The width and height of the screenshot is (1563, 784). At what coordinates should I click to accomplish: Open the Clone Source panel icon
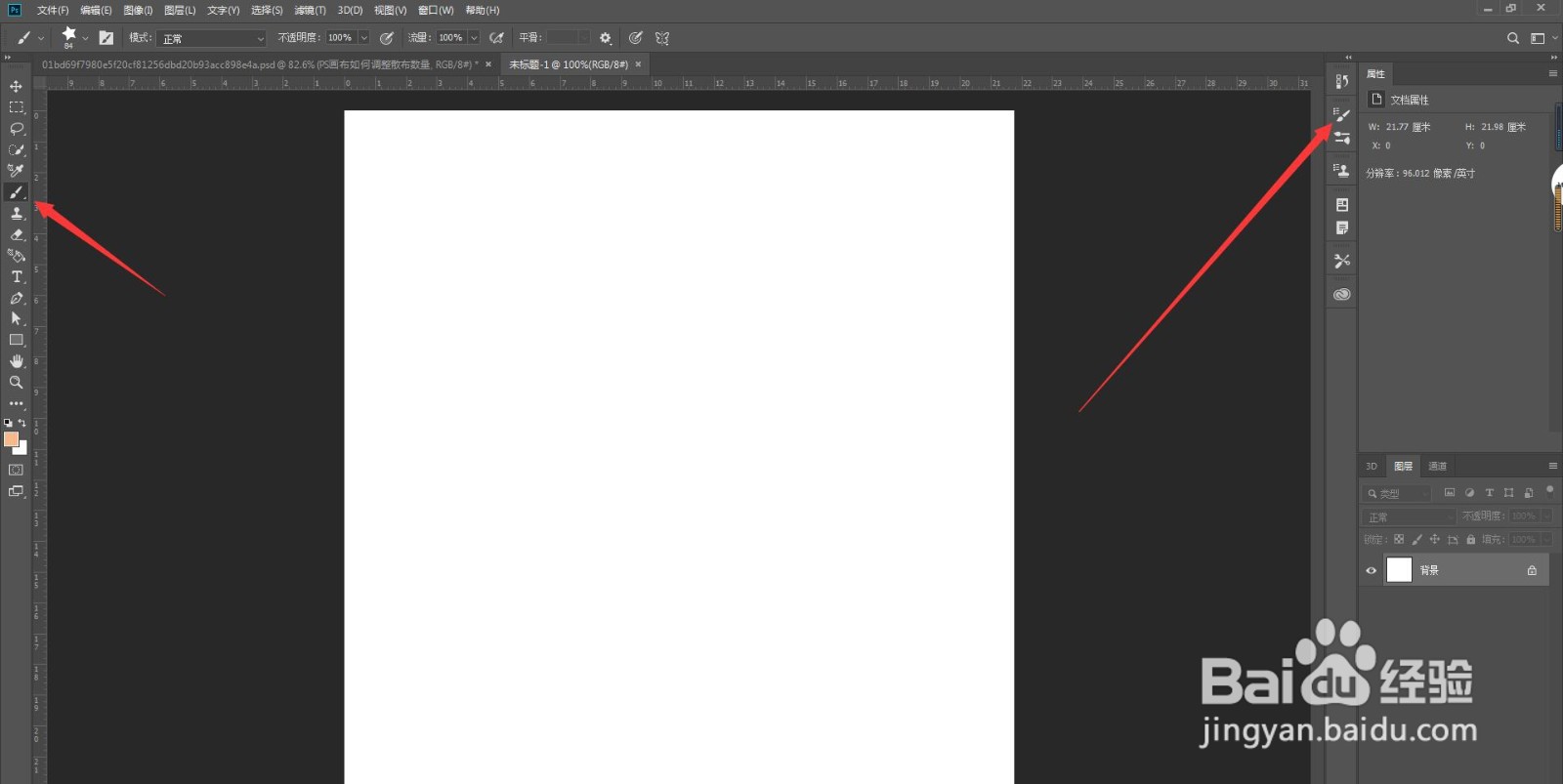tap(1342, 170)
